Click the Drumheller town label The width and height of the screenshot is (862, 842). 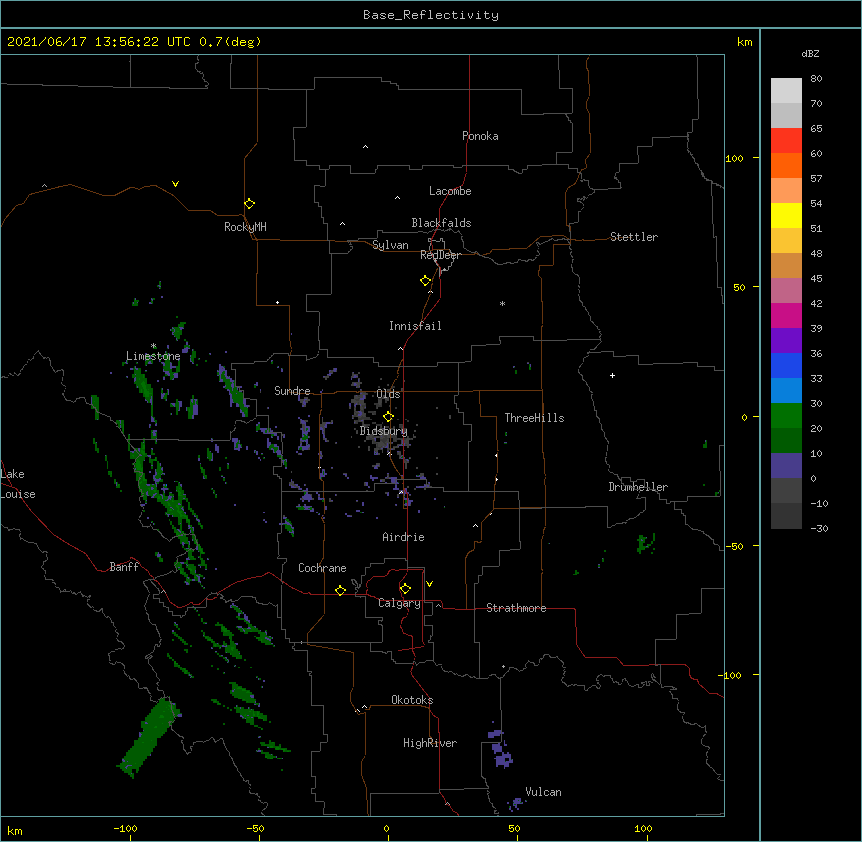pos(638,487)
